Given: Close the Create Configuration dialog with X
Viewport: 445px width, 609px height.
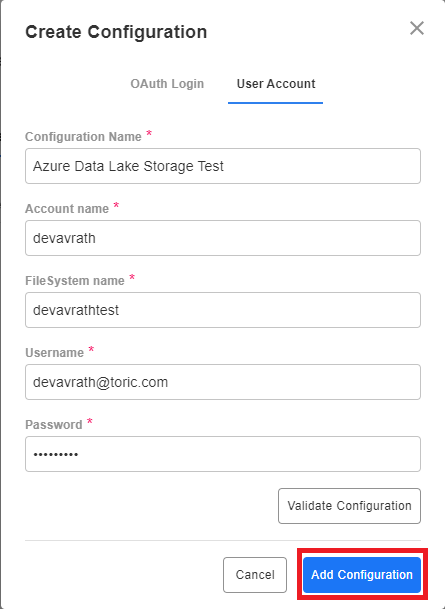Looking at the screenshot, I should [x=417, y=28].
